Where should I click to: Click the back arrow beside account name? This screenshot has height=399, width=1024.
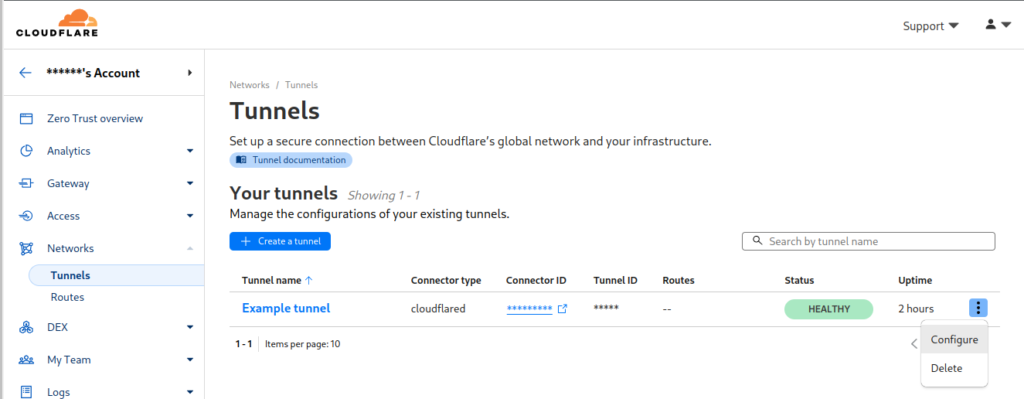click(x=25, y=73)
